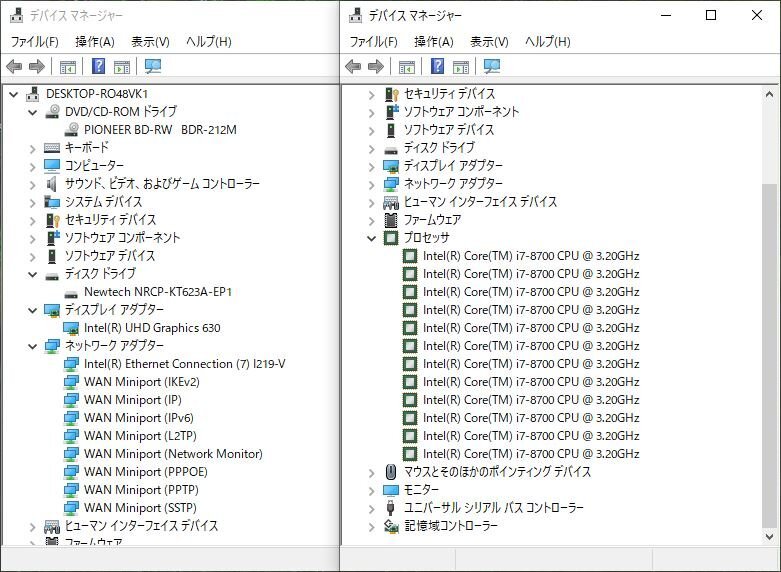Collapse DVD/CD-ROM ドライブ in left window
781x572 pixels.
[x=33, y=112]
